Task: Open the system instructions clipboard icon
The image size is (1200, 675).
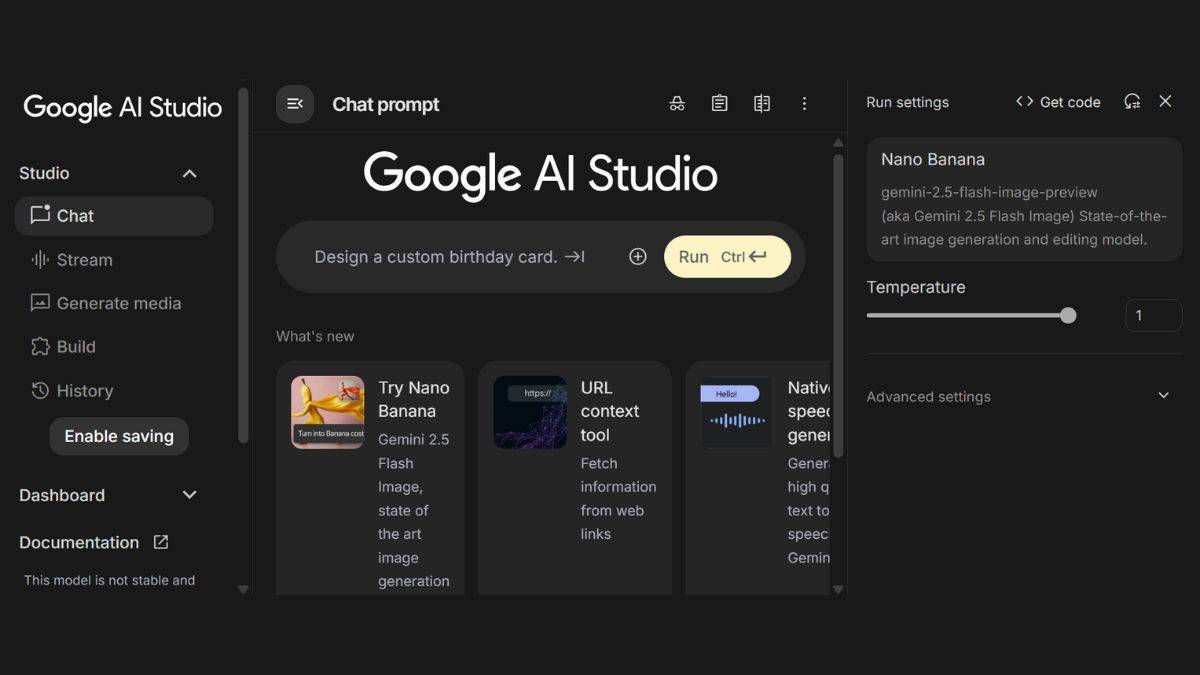Action: pyautogui.click(x=719, y=103)
